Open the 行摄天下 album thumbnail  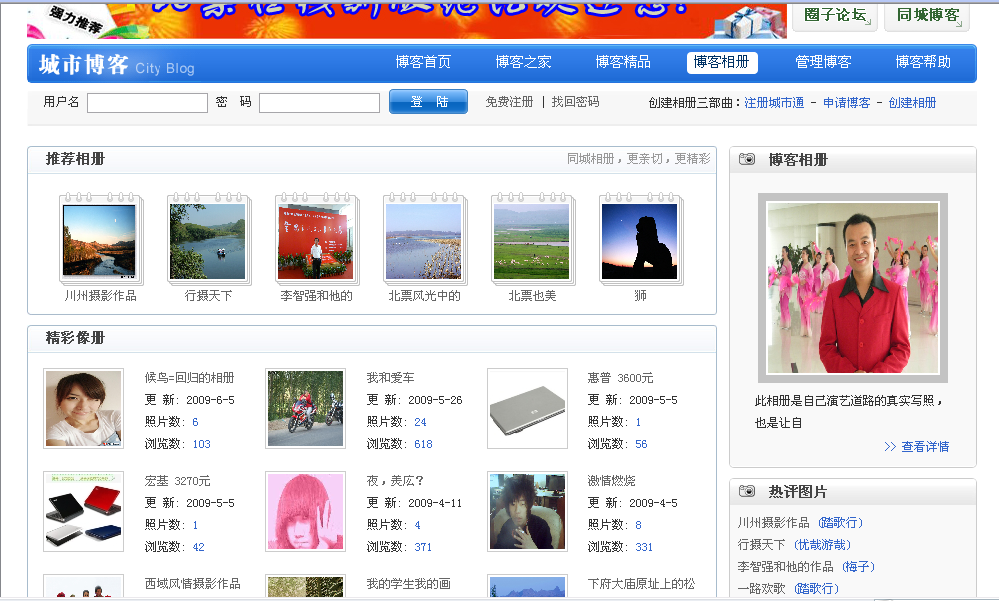pos(208,239)
